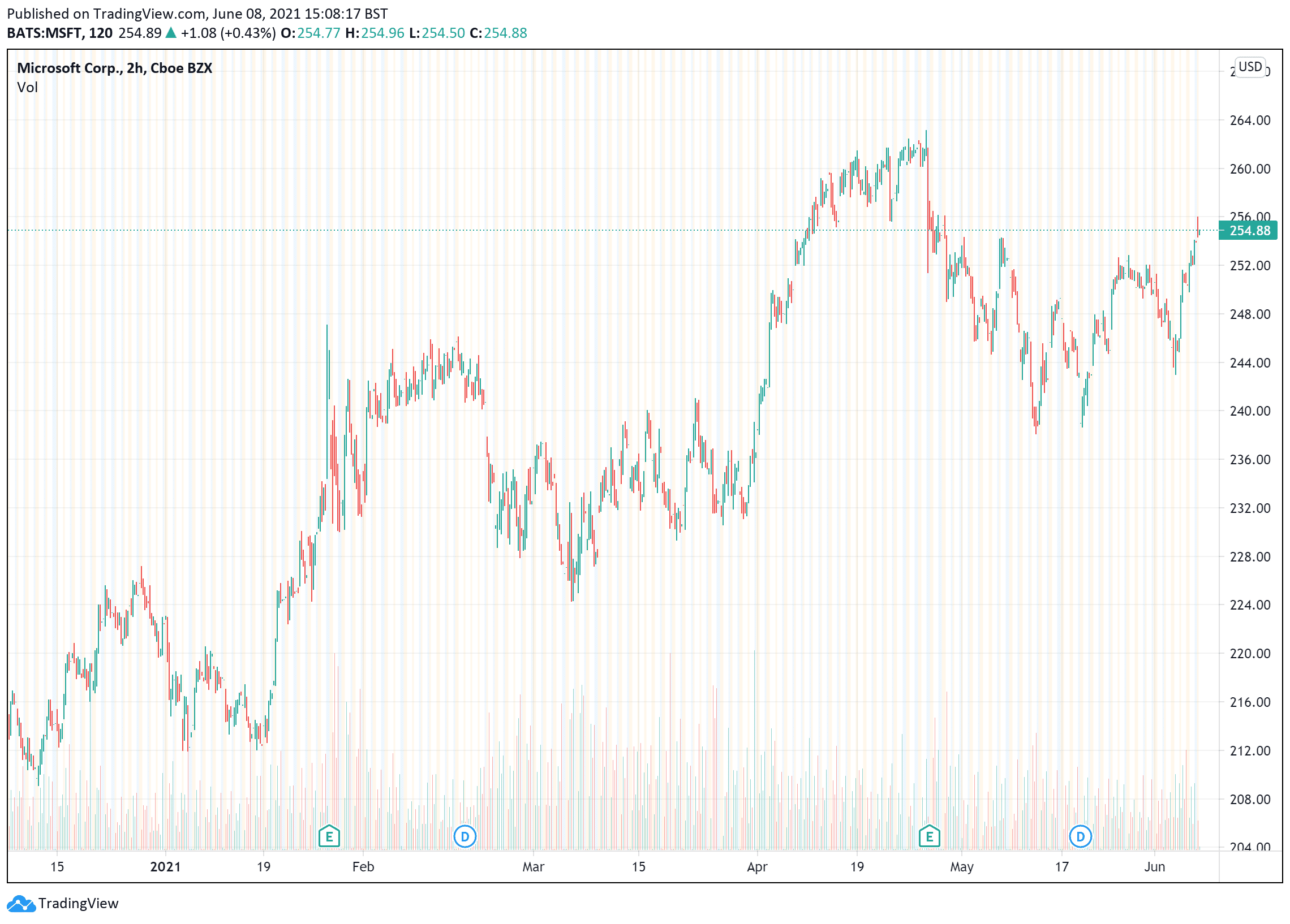Click the '232.00' price axis label
This screenshot has height=924, width=1290.
tap(1250, 508)
